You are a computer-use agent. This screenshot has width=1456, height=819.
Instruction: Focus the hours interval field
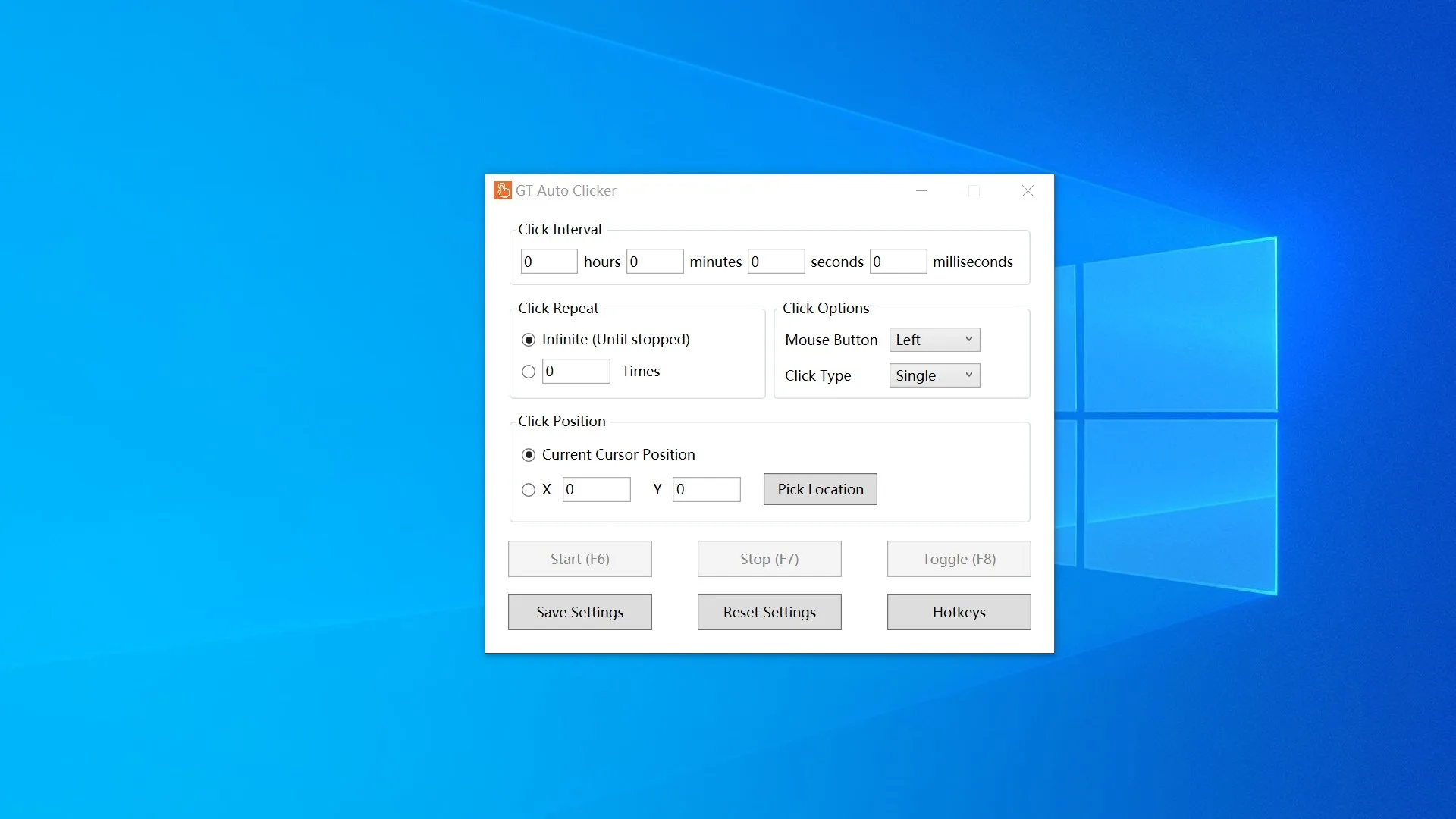549,262
